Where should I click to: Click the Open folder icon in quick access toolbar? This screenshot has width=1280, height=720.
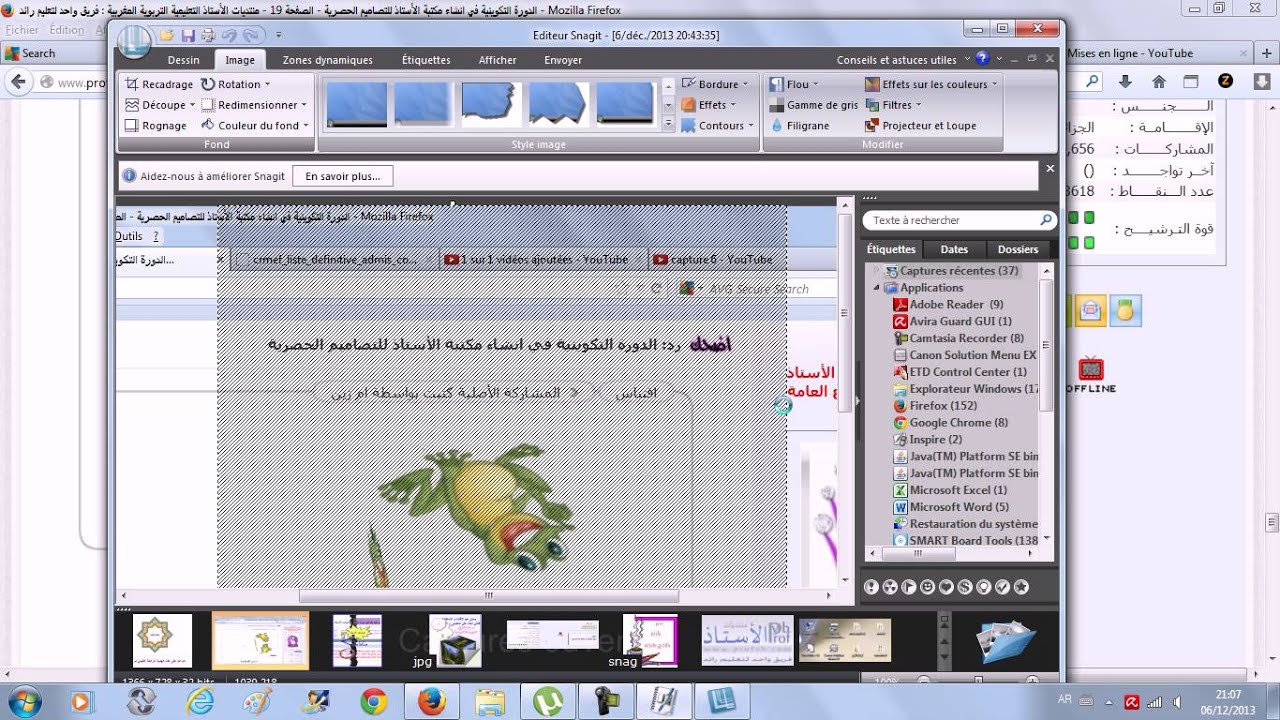pos(166,35)
